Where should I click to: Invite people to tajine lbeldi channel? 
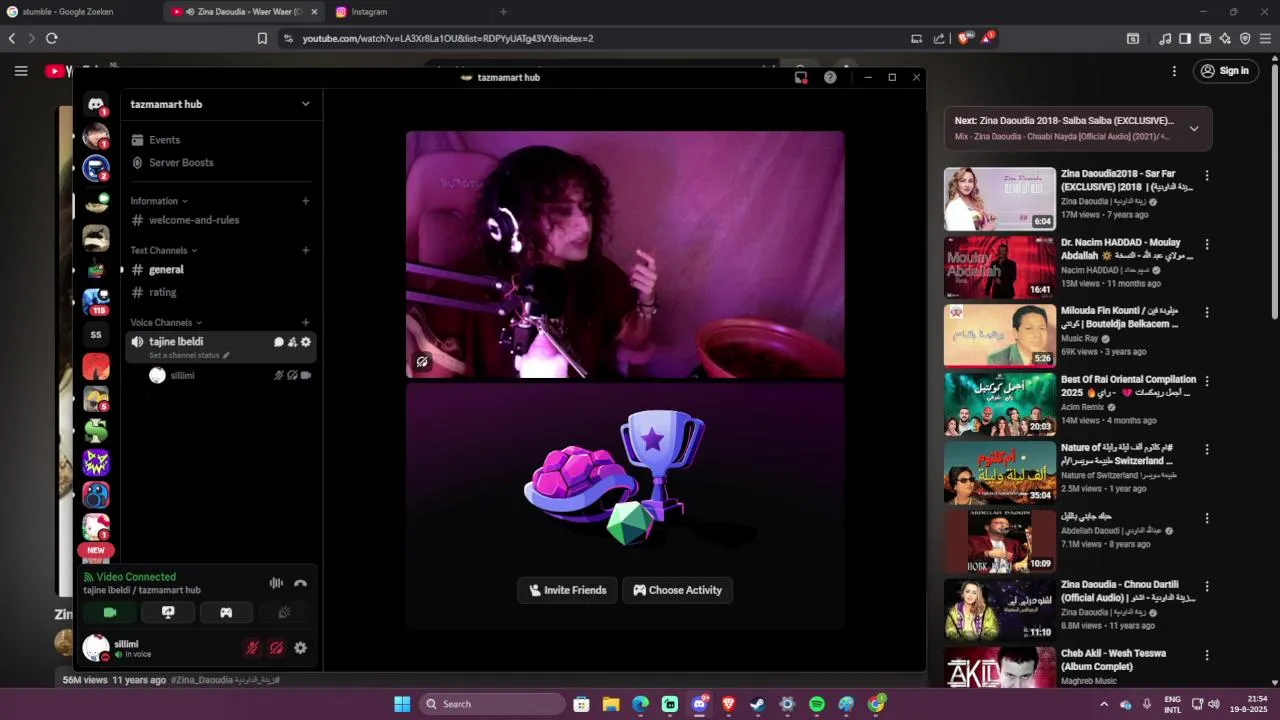click(x=292, y=342)
